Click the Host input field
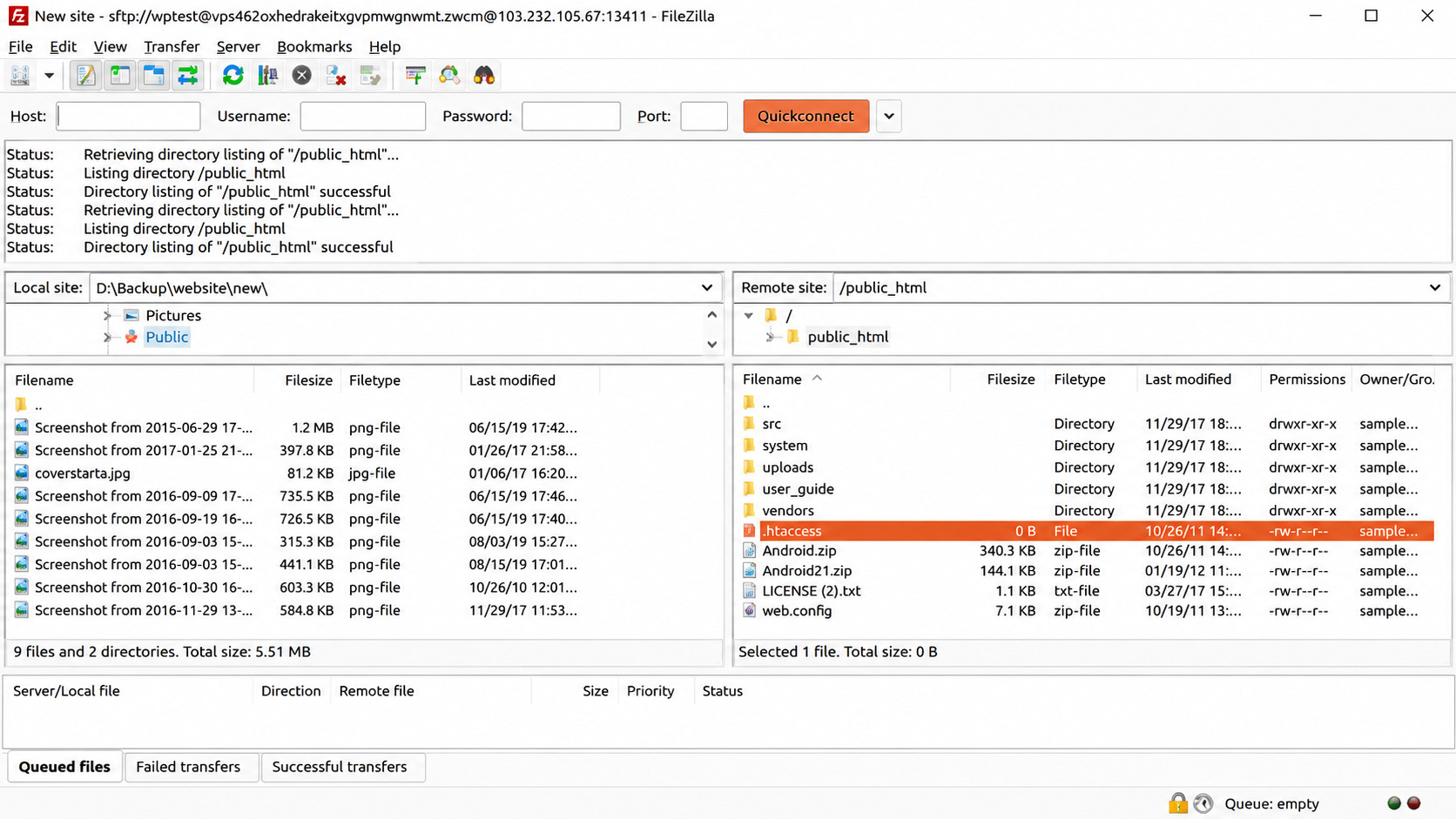 point(128,116)
